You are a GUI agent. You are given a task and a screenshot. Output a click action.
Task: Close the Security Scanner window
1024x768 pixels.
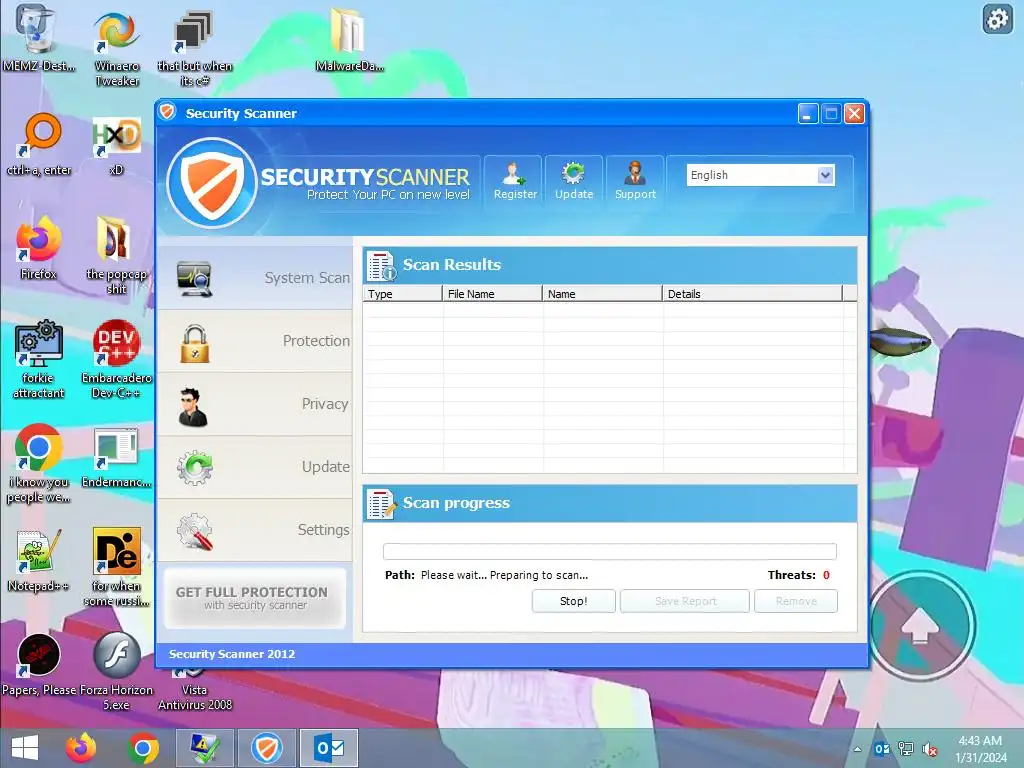pyautogui.click(x=854, y=114)
